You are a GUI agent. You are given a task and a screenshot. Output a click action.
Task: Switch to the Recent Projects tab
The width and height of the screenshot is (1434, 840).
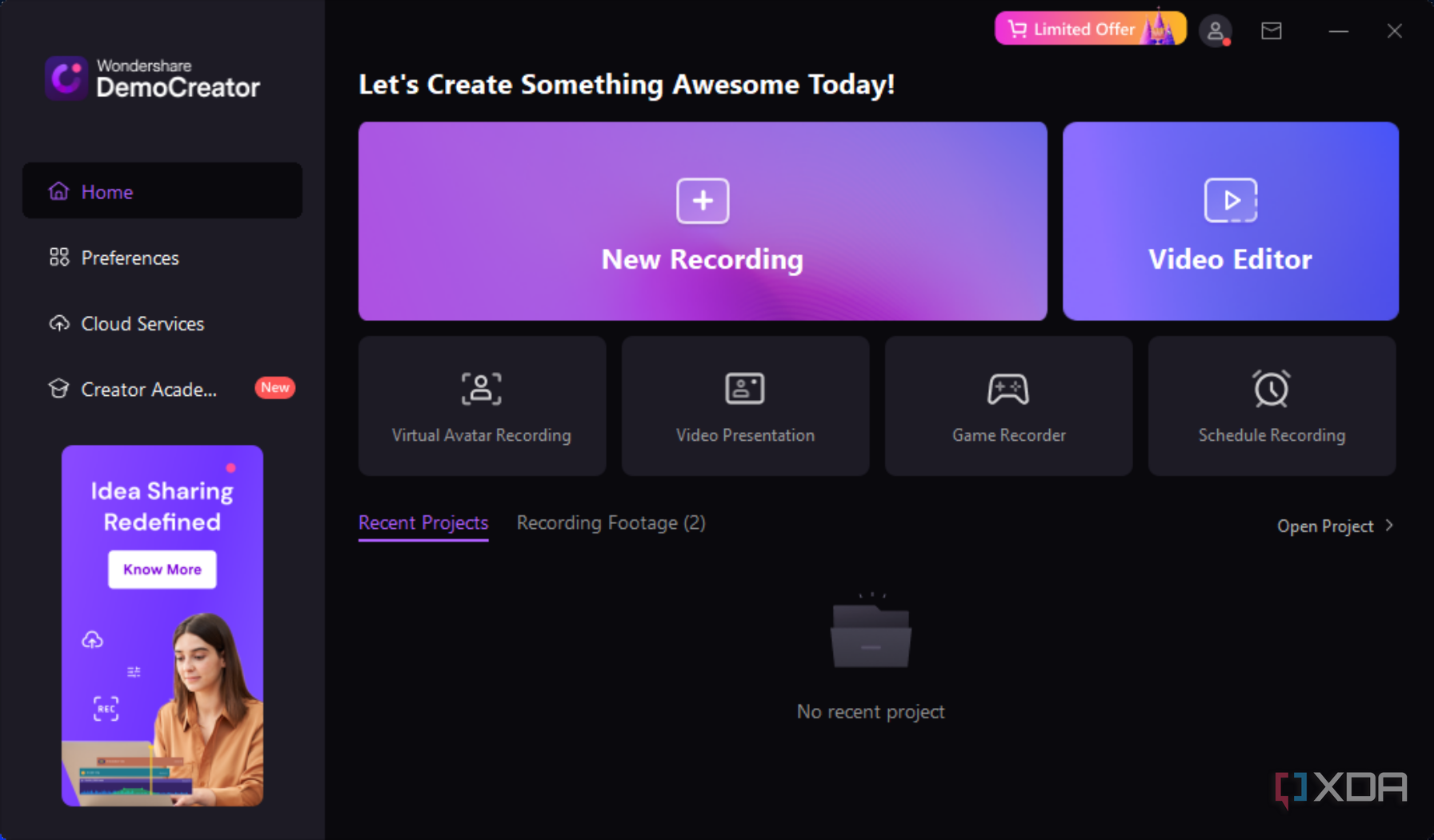coord(423,523)
